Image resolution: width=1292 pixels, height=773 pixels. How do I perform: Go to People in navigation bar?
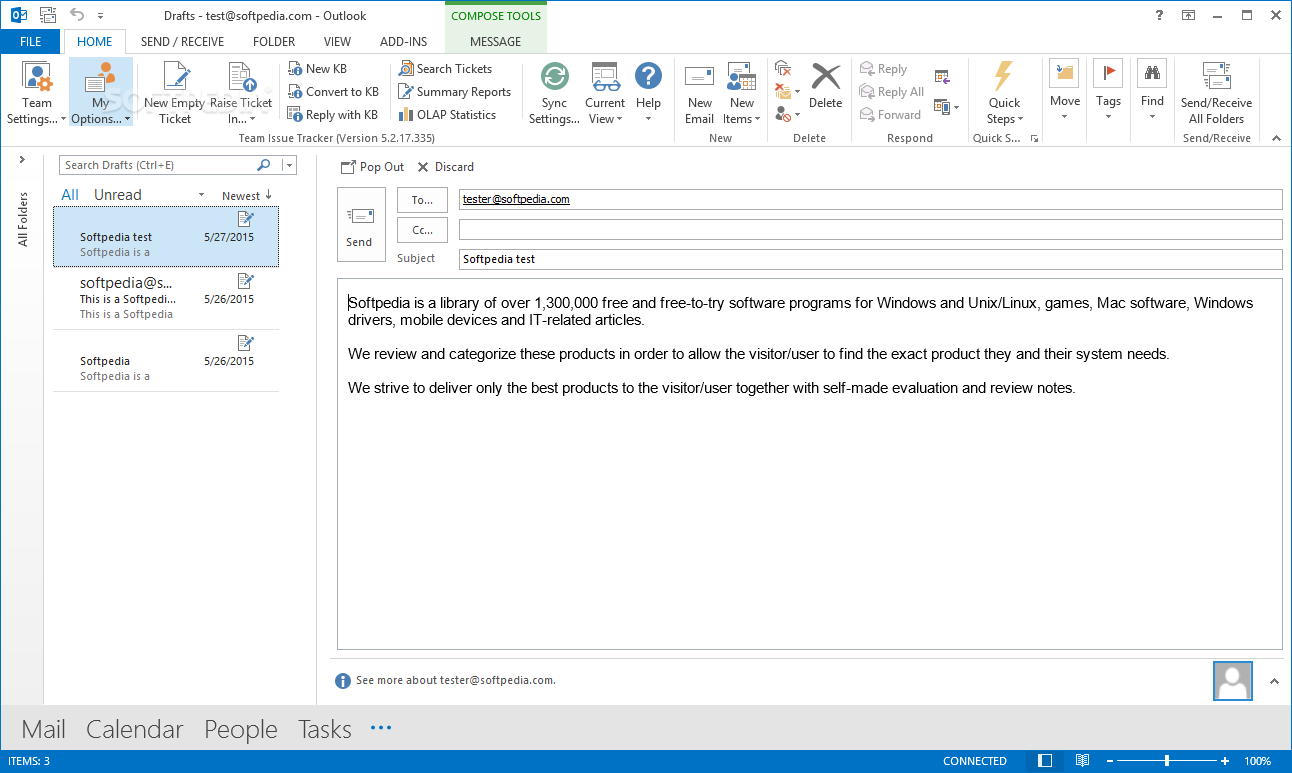[241, 729]
